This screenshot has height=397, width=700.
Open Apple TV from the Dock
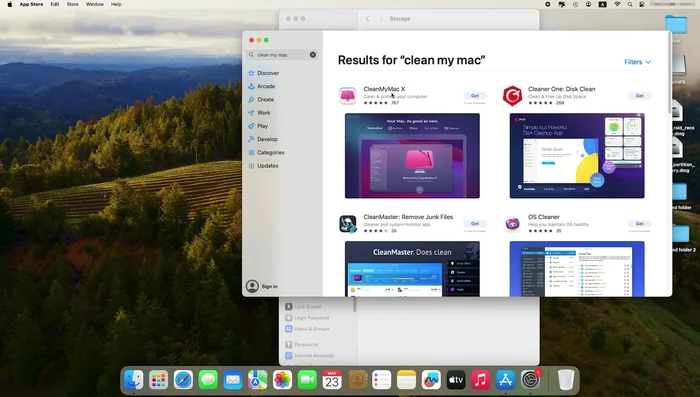pyautogui.click(x=456, y=380)
